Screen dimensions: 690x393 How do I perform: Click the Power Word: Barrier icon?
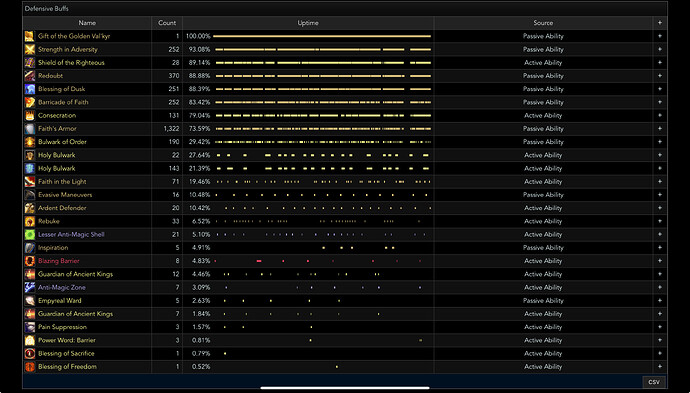[x=29, y=340]
